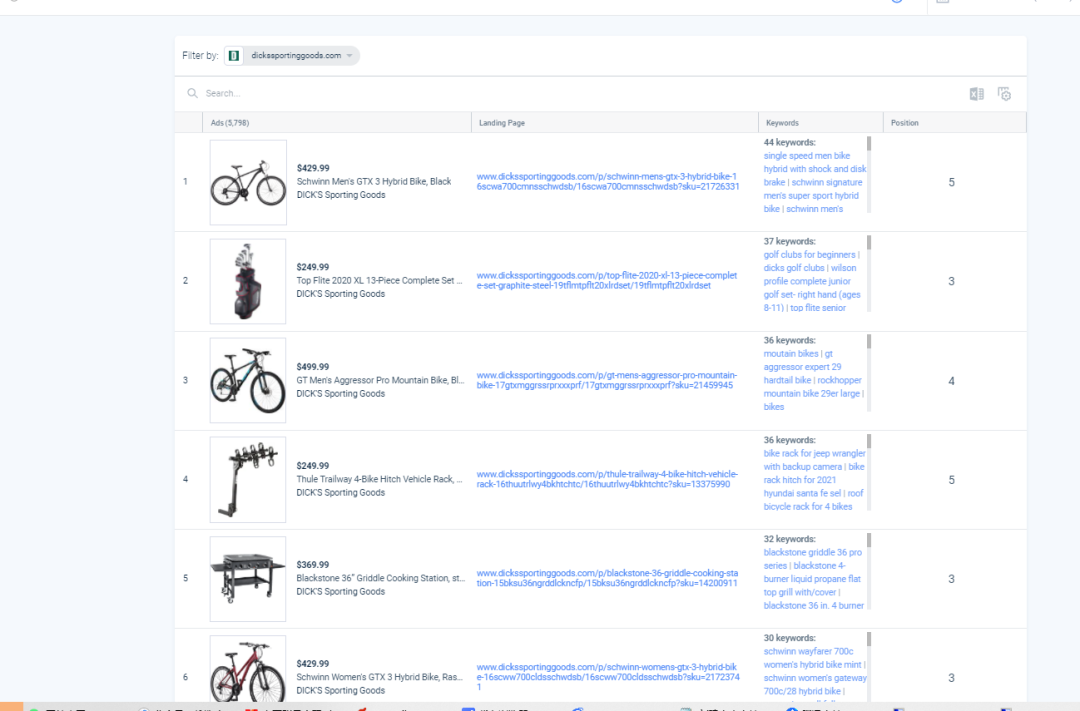Open the Thule Trailway bike rack landing link
The image size is (1080, 711).
tap(606, 479)
